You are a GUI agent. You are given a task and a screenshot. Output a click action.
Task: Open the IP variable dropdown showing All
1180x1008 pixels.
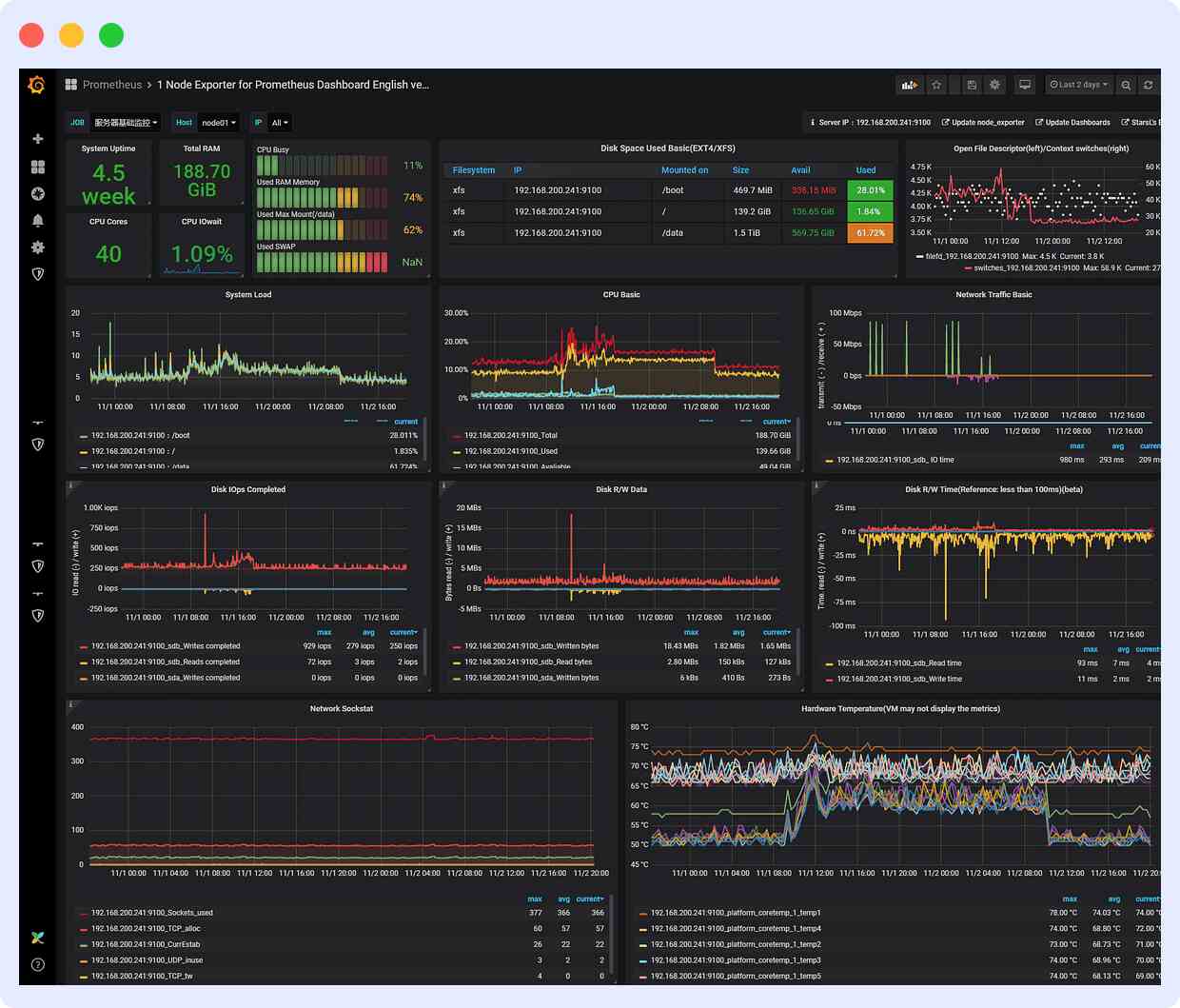click(281, 123)
